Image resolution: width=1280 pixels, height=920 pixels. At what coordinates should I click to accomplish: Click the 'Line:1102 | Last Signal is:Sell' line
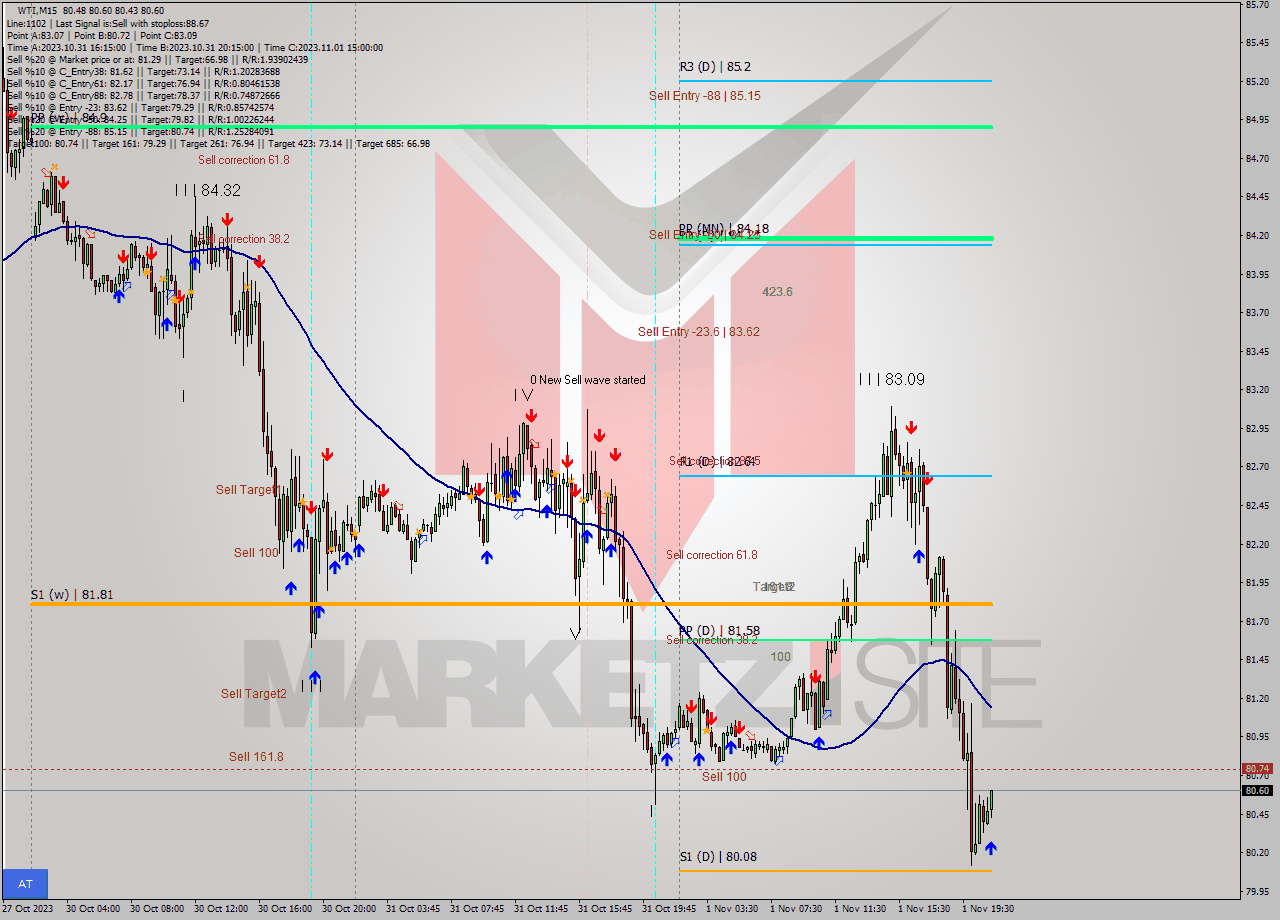pyautogui.click(x=107, y=23)
